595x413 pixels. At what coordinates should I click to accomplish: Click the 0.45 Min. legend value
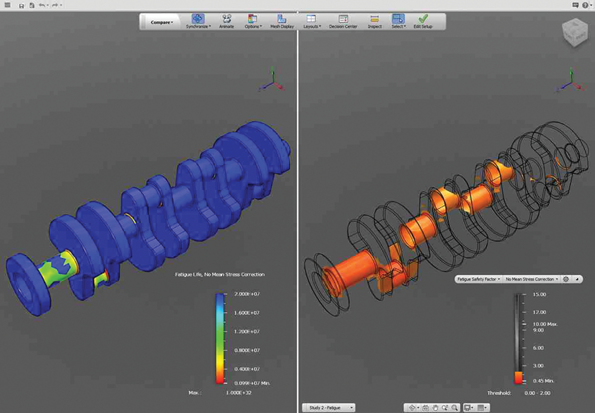pyautogui.click(x=543, y=381)
